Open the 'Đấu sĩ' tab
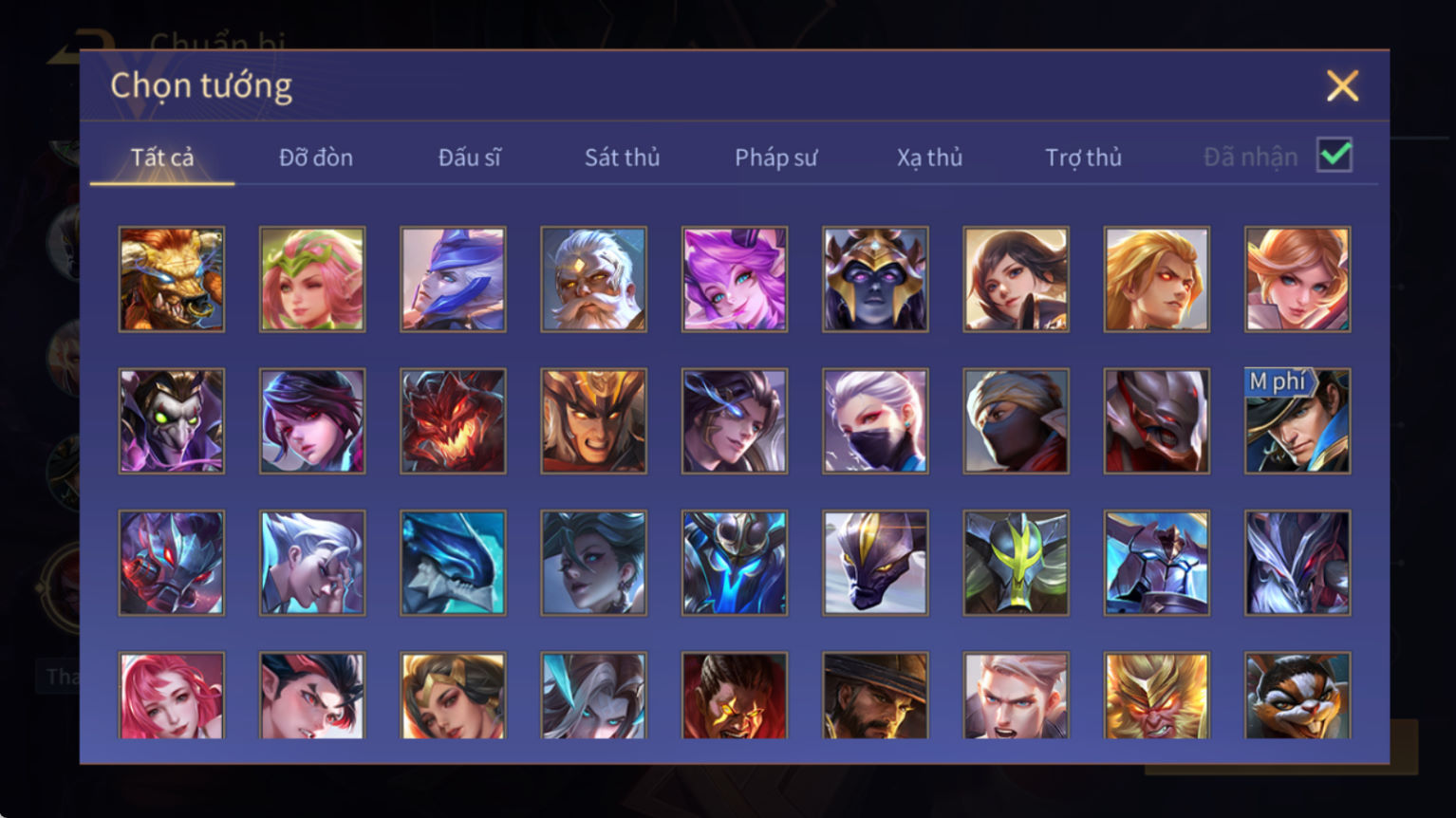Image resolution: width=1456 pixels, height=818 pixels. 469,158
